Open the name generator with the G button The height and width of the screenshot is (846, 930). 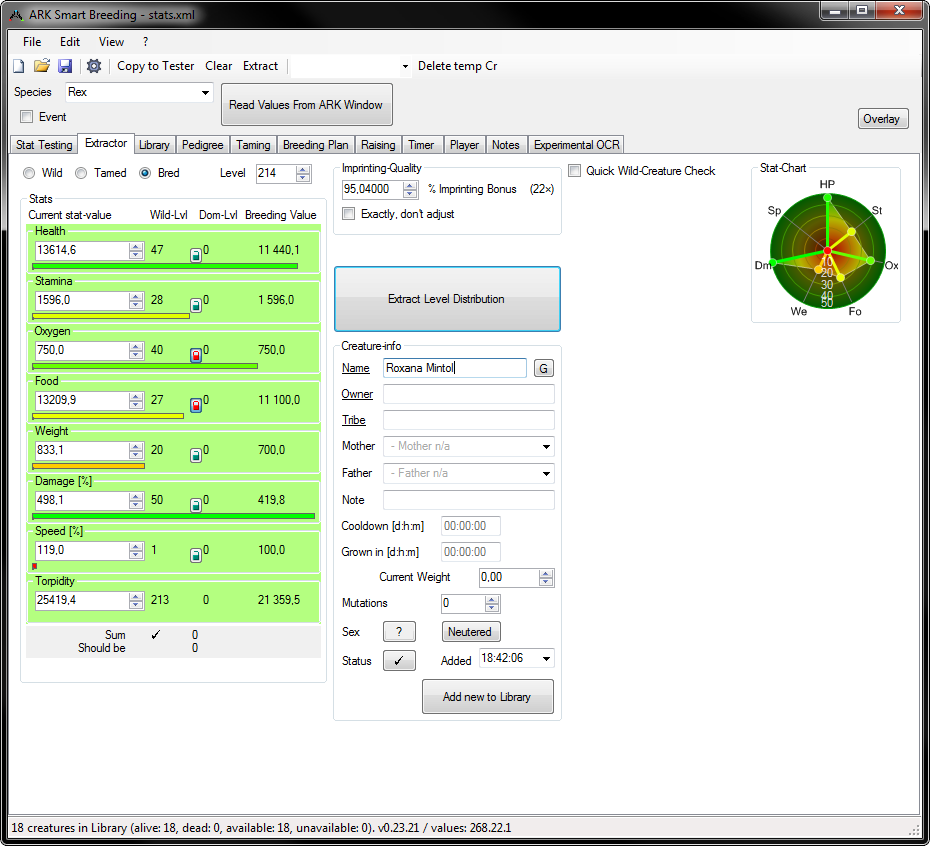point(543,368)
